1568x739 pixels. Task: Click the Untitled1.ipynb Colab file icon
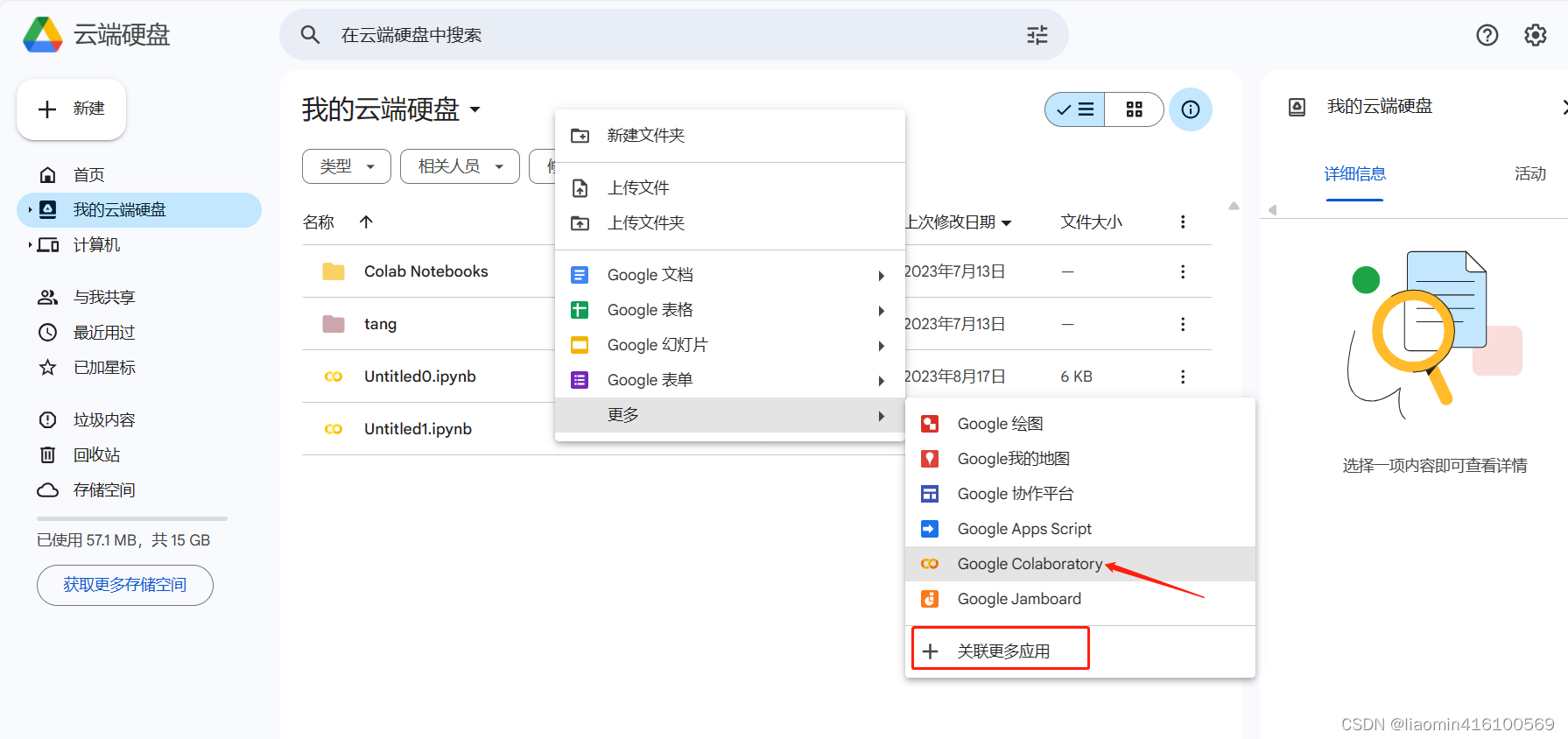[x=334, y=429]
